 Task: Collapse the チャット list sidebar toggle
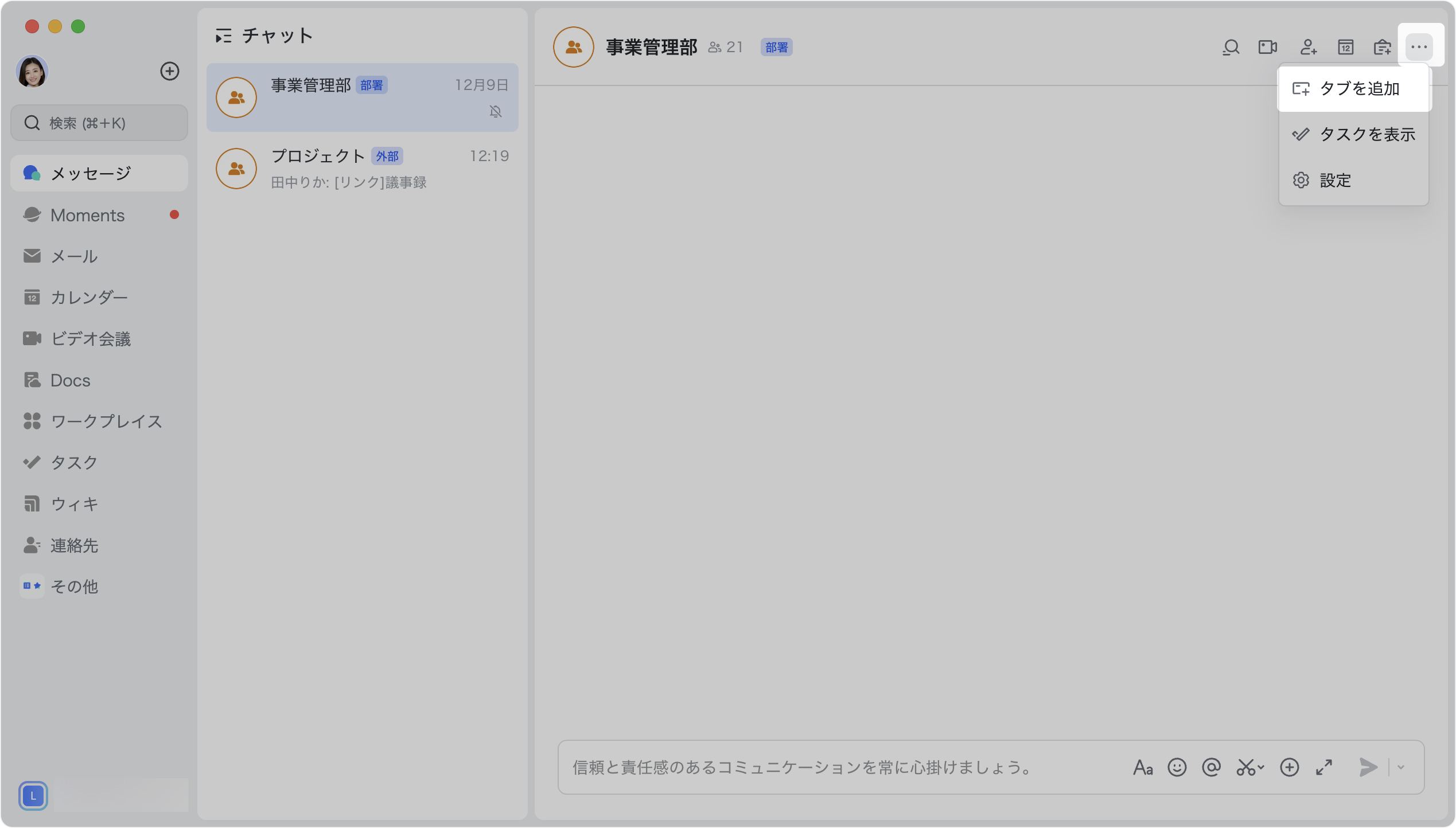[223, 36]
